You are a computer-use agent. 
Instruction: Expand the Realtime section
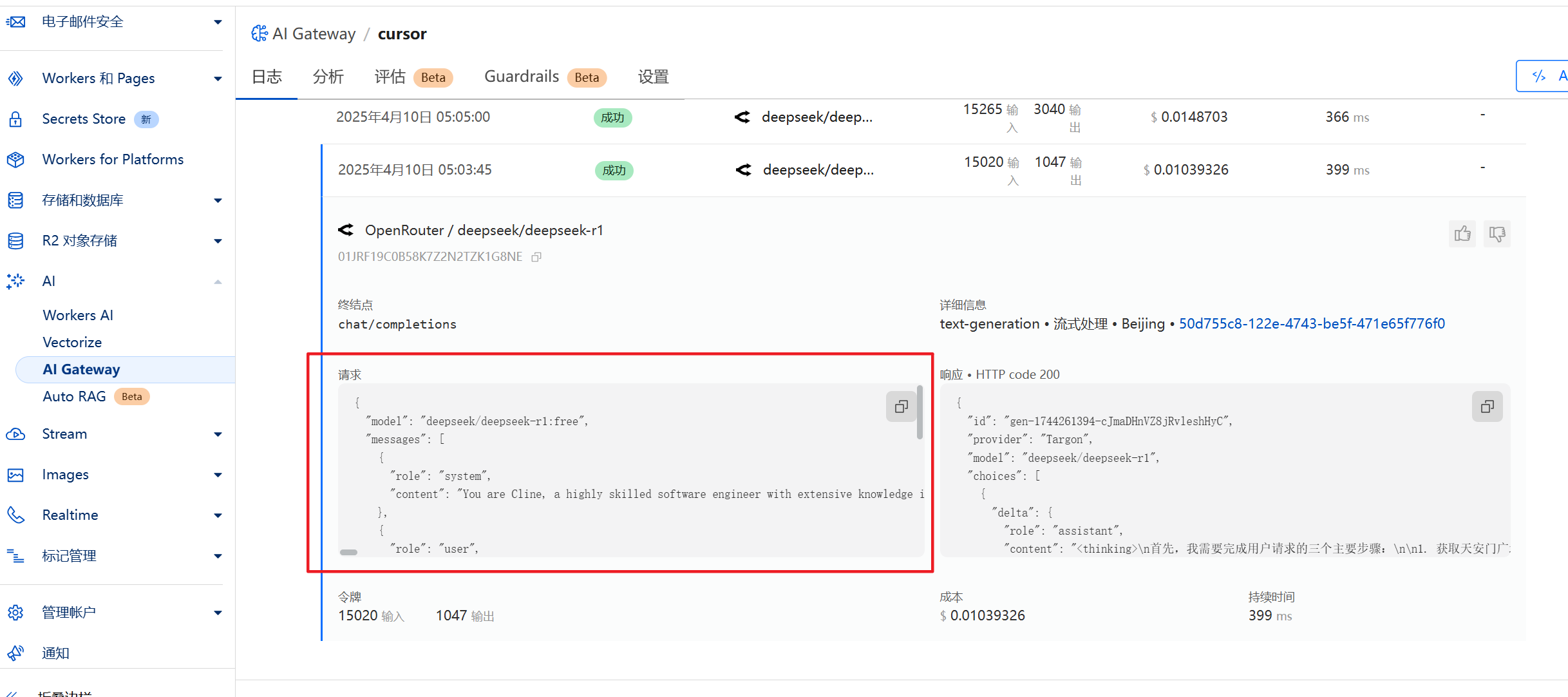click(x=218, y=515)
